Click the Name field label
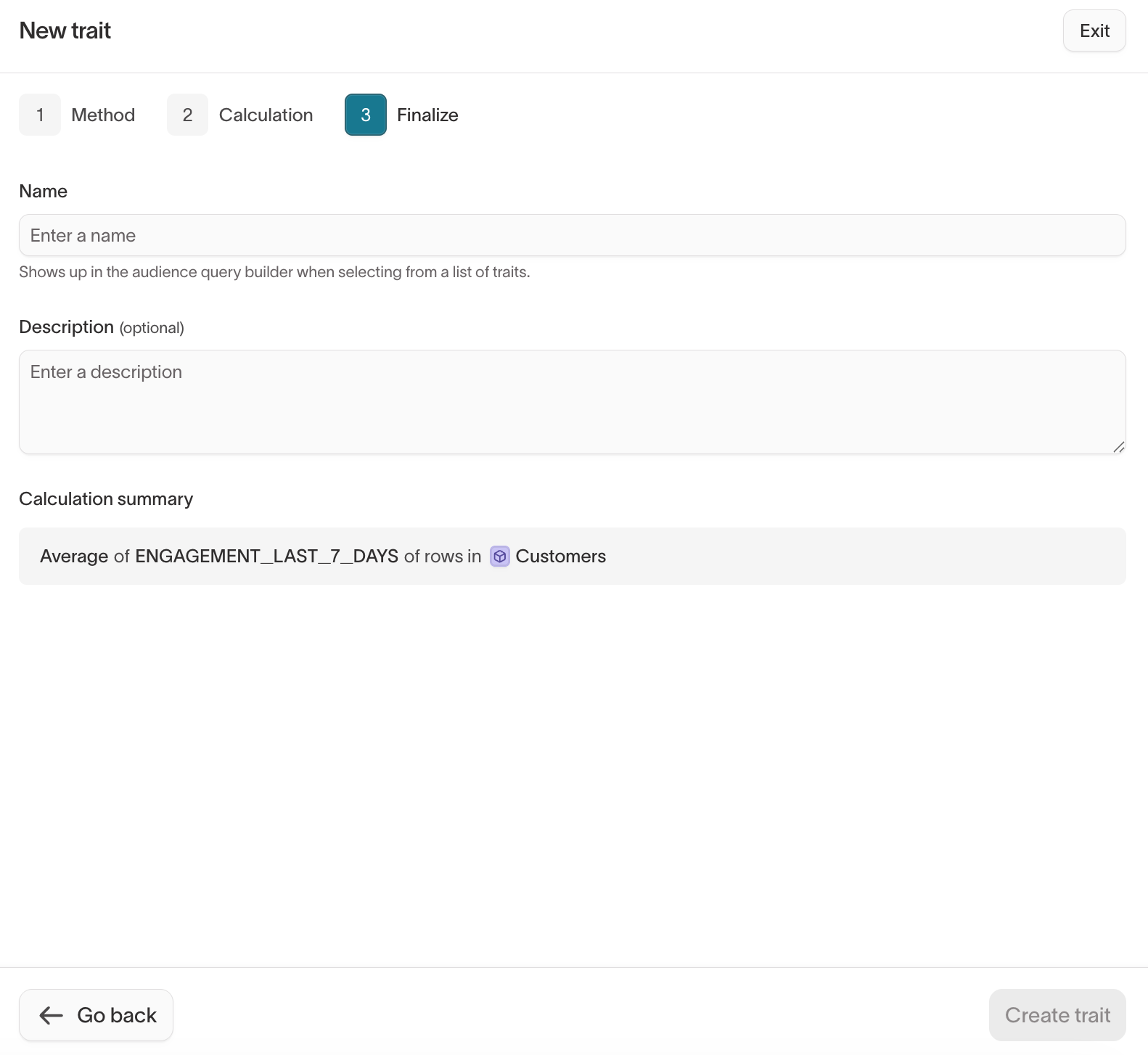Viewport: 1148px width, 1055px height. pyautogui.click(x=43, y=191)
